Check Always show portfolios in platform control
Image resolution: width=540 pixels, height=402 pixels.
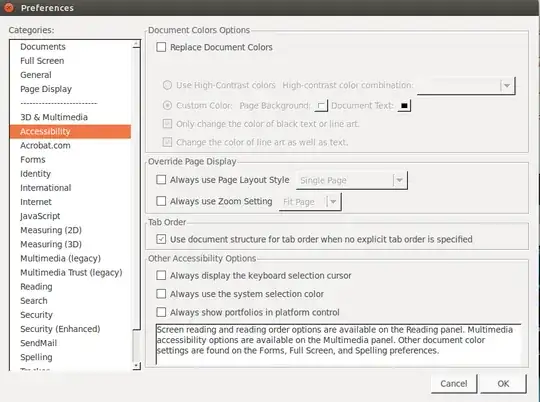pos(161,312)
